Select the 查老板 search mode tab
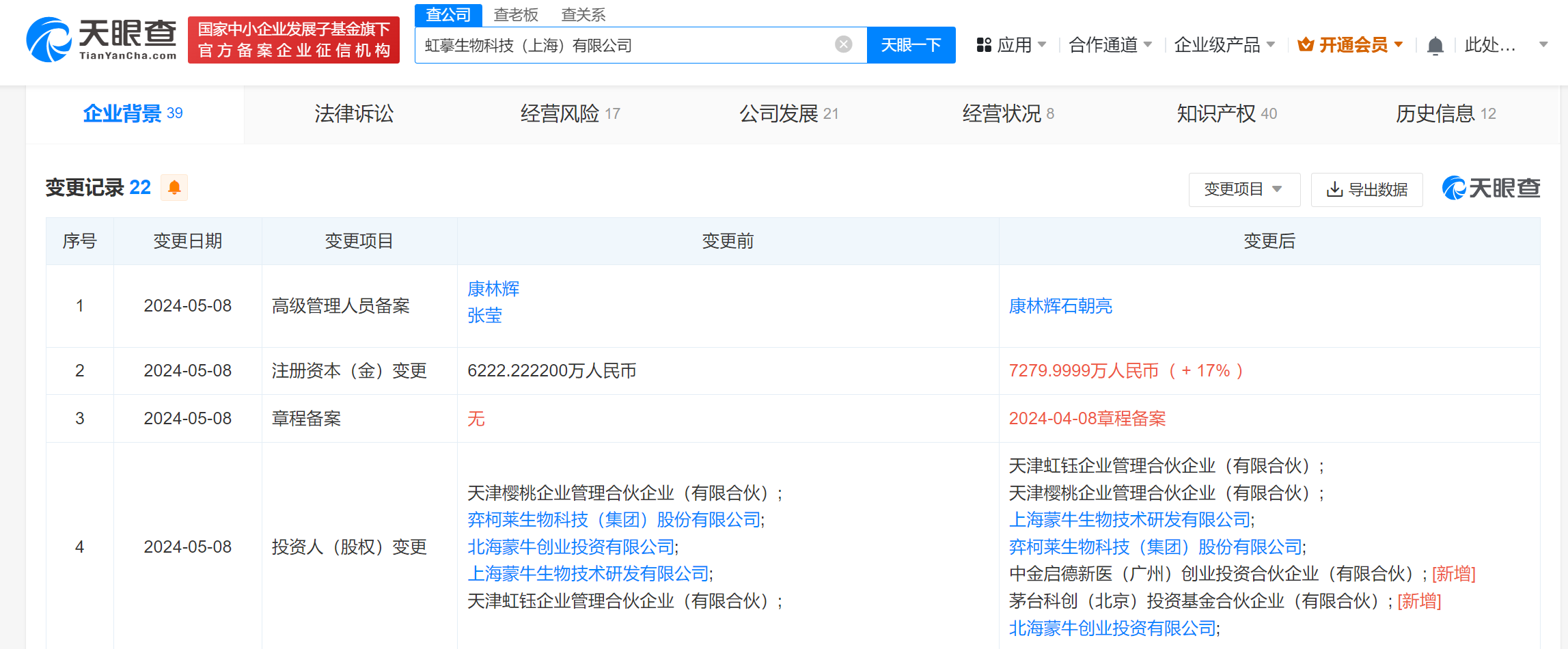This screenshot has height=649, width=1568. 516,14
